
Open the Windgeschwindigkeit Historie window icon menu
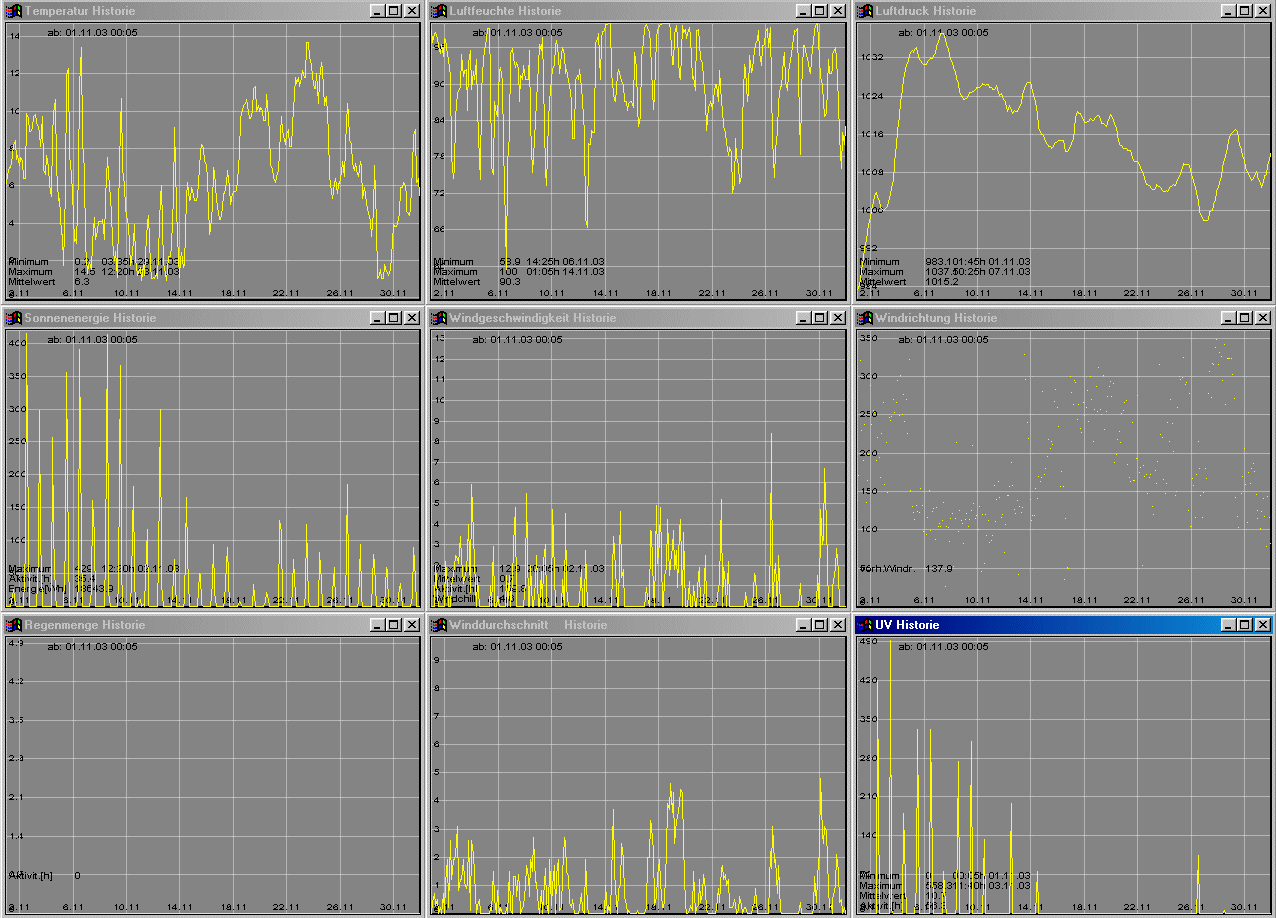tap(439, 318)
